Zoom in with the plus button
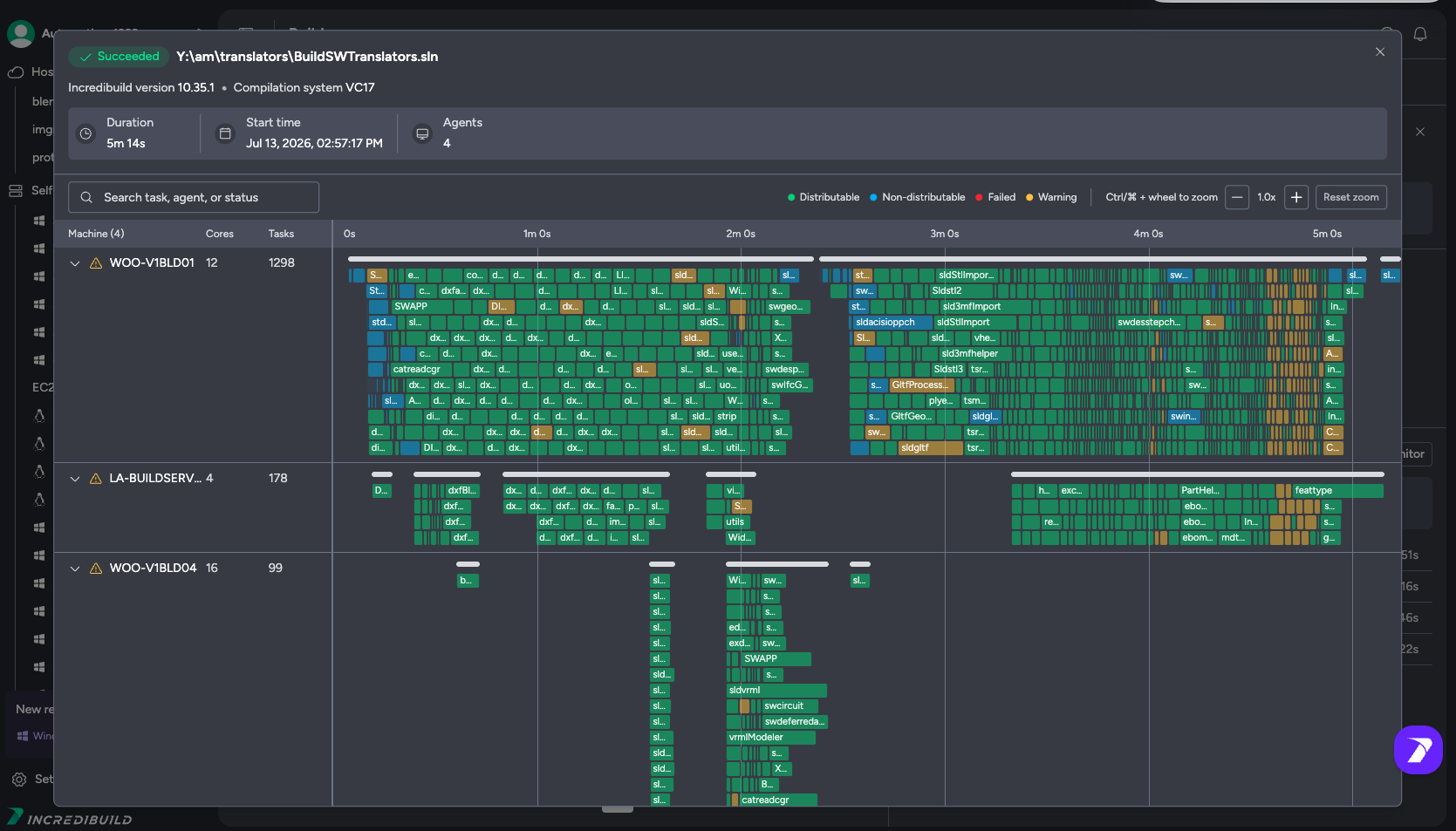Viewport: 1456px width, 831px height. (1296, 198)
